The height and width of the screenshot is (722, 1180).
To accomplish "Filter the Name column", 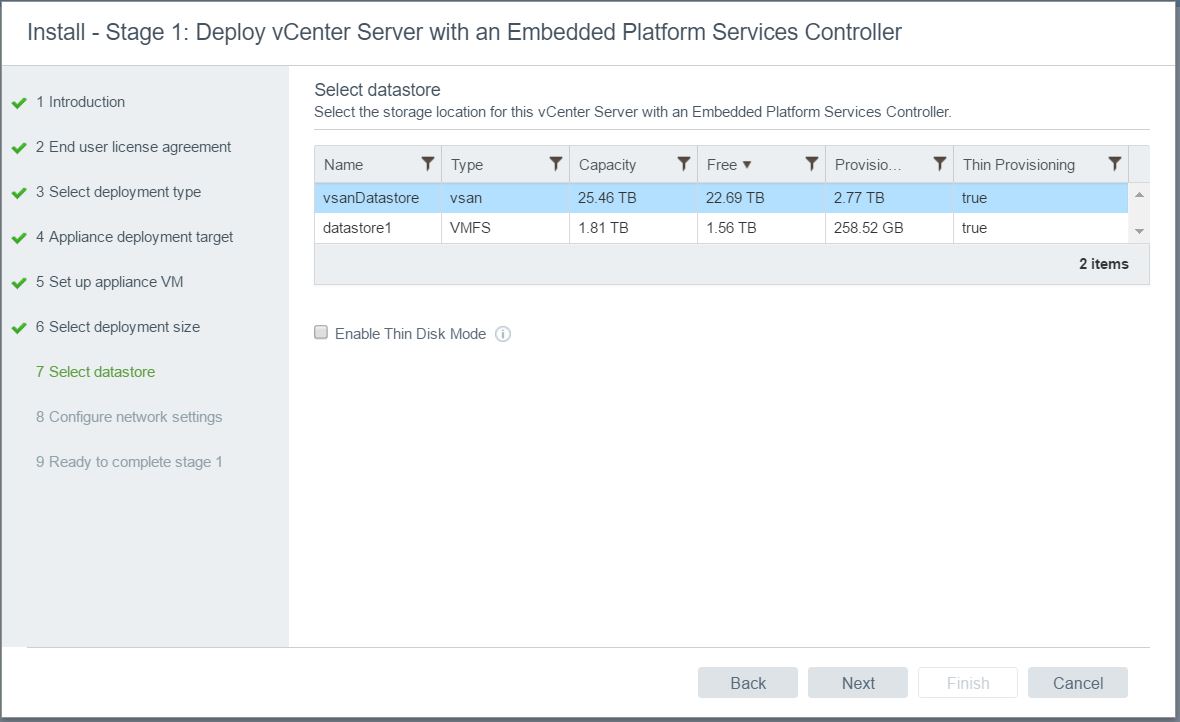I will tap(427, 163).
